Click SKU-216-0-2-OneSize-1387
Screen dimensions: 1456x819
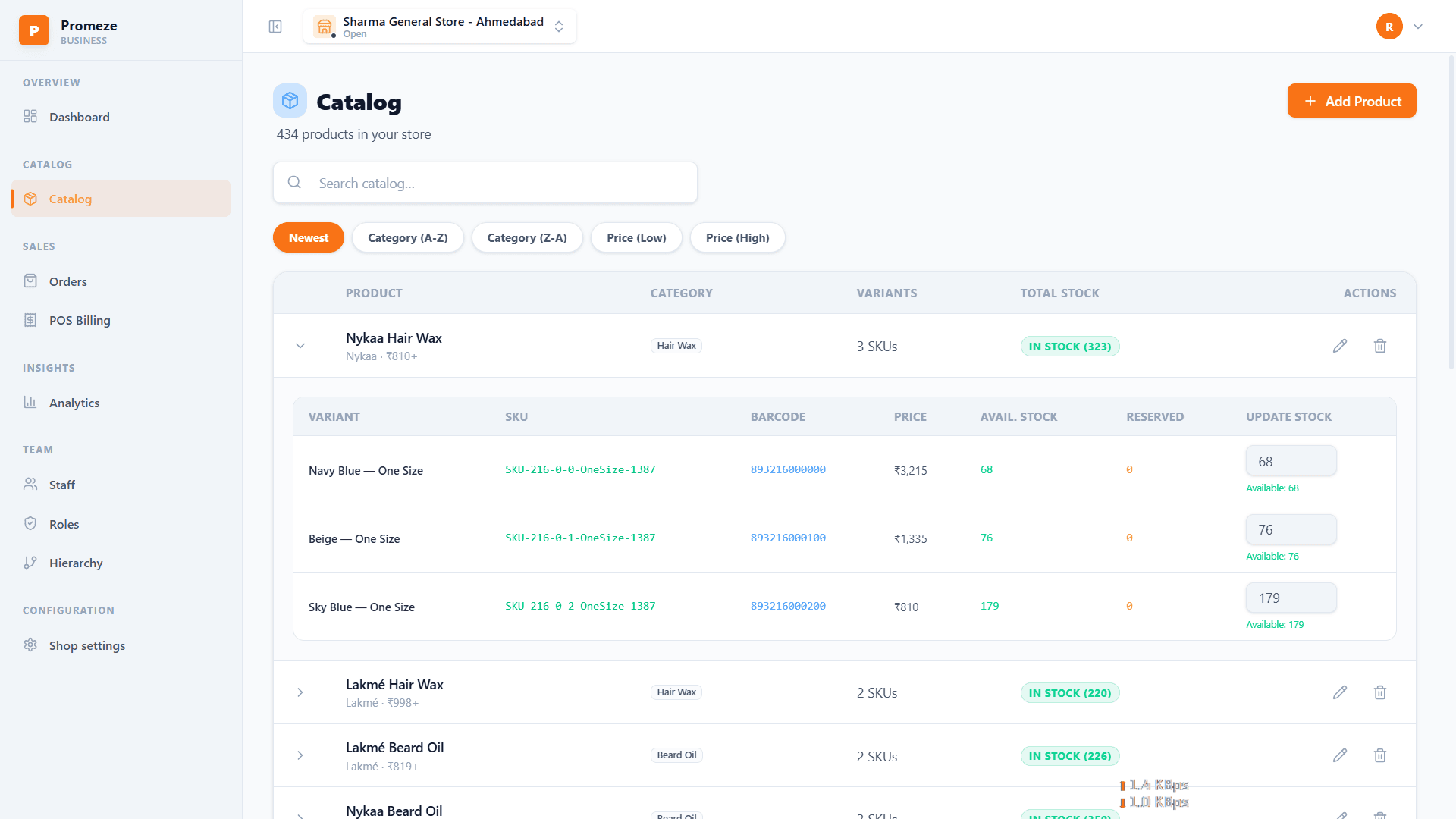point(580,607)
